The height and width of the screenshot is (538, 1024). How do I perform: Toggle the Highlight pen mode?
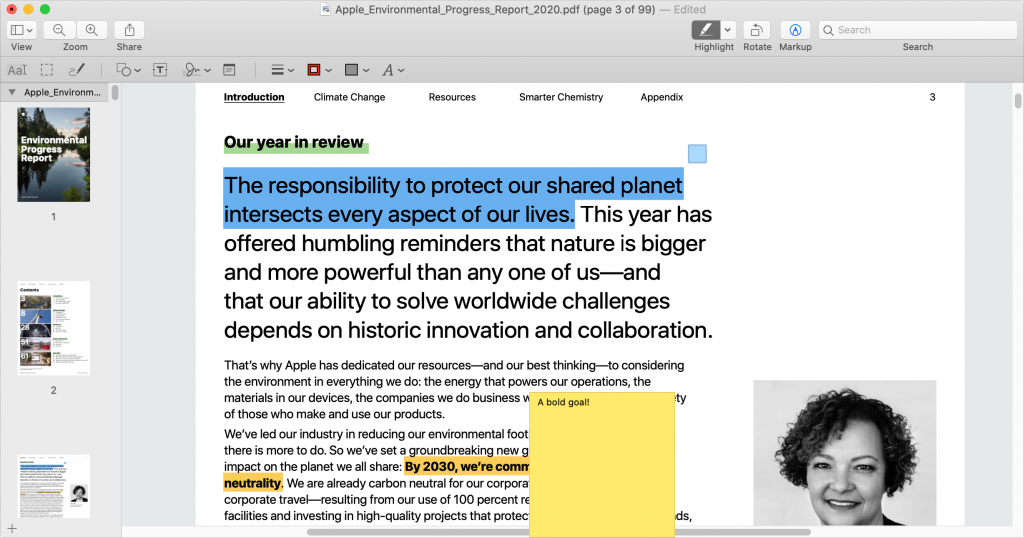coord(706,30)
